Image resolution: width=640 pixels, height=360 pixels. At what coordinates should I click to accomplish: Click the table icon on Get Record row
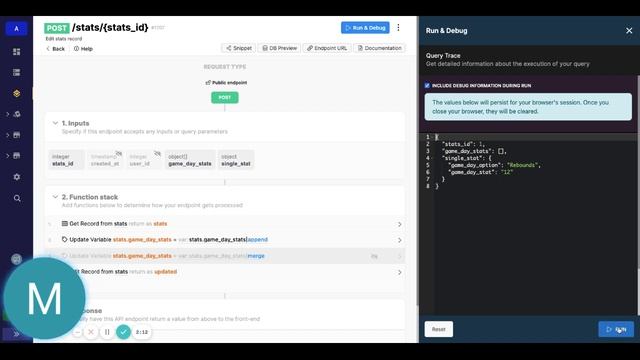64,224
